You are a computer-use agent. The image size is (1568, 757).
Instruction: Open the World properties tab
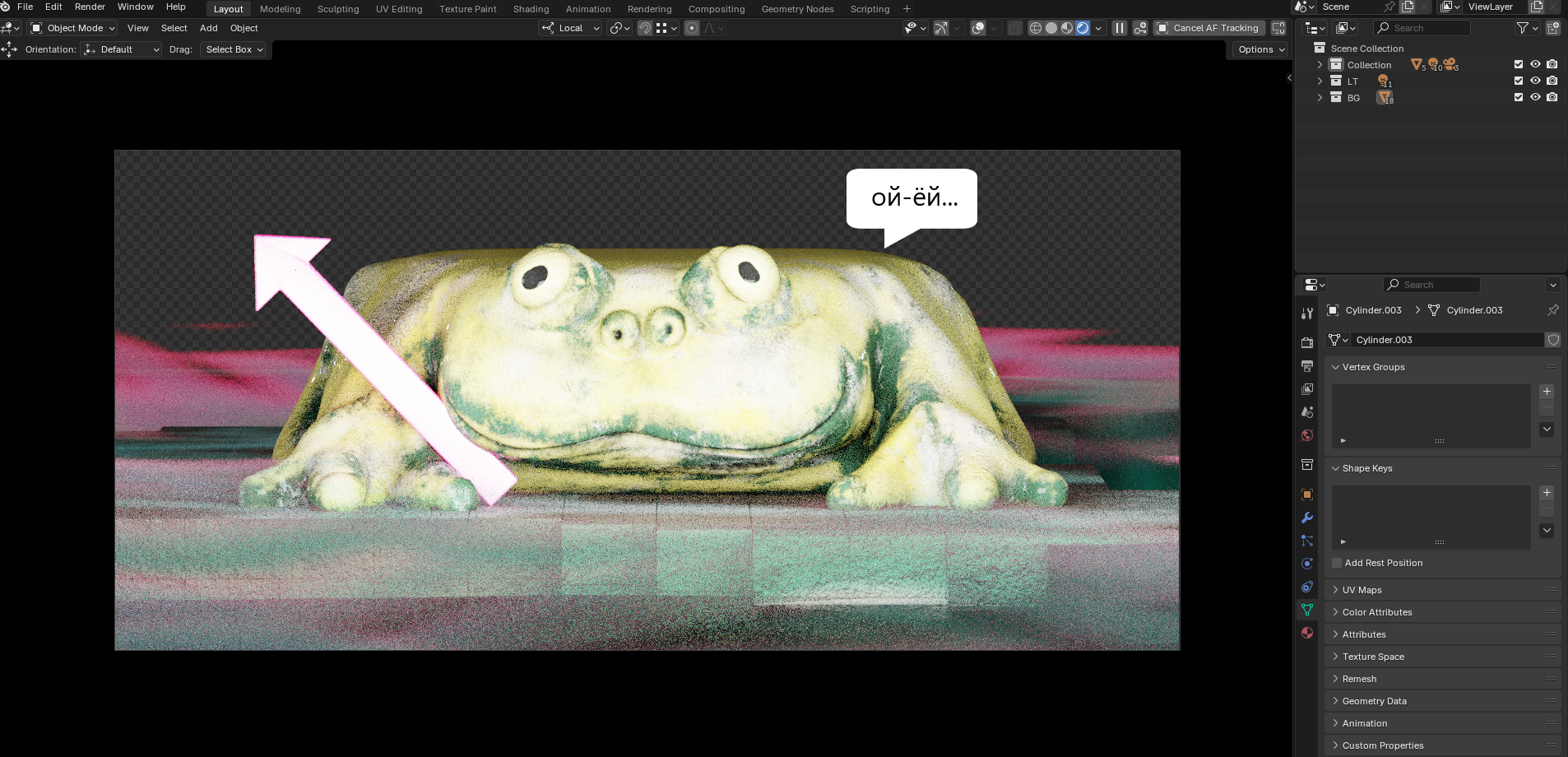(x=1307, y=435)
